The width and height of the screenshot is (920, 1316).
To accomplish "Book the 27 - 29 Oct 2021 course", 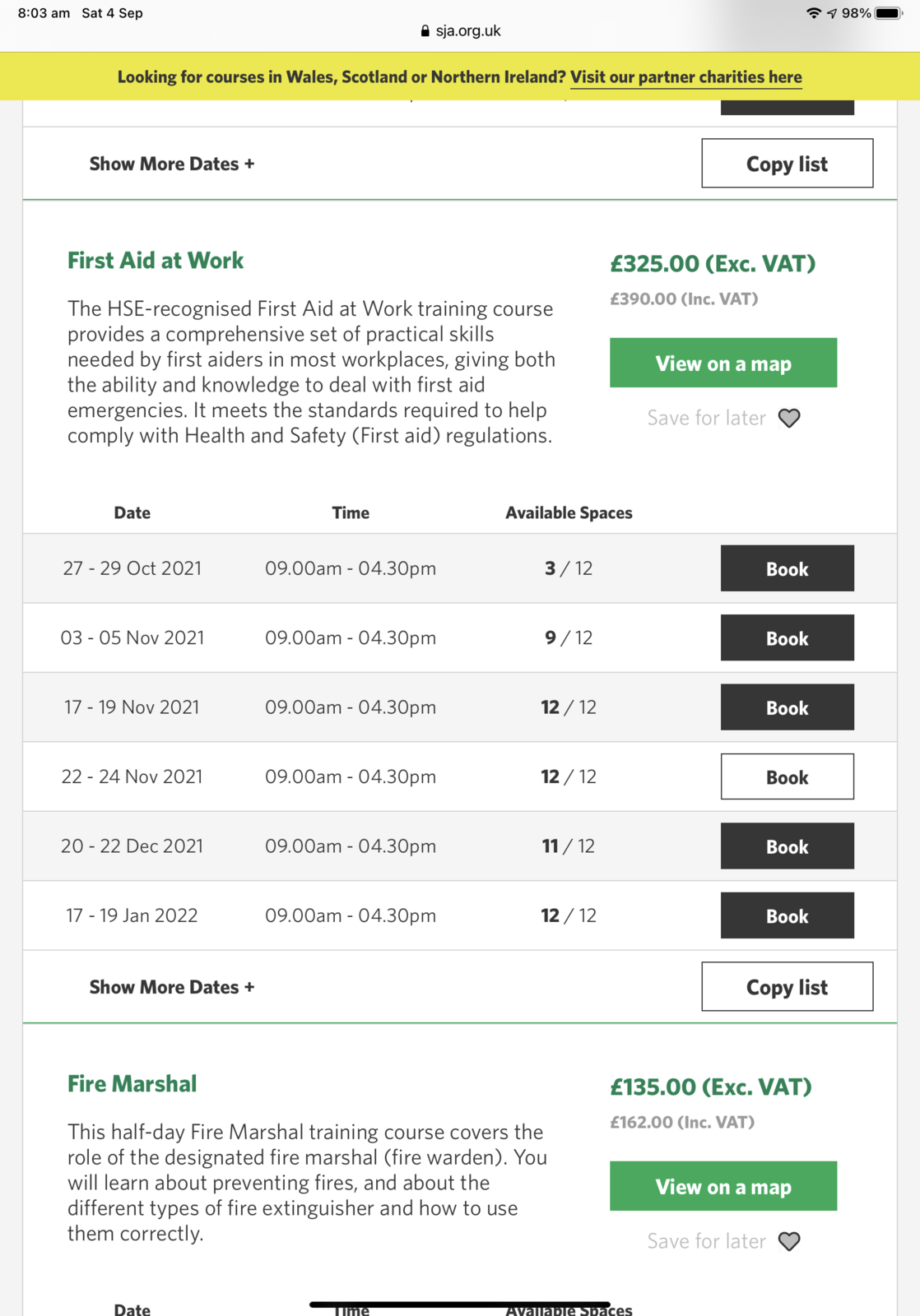I will (x=787, y=568).
